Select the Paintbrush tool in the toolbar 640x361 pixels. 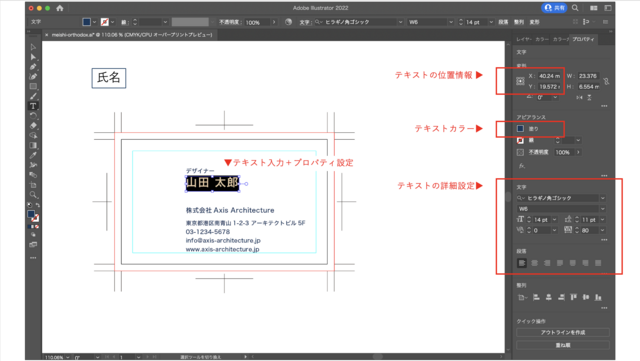[x=33, y=96]
